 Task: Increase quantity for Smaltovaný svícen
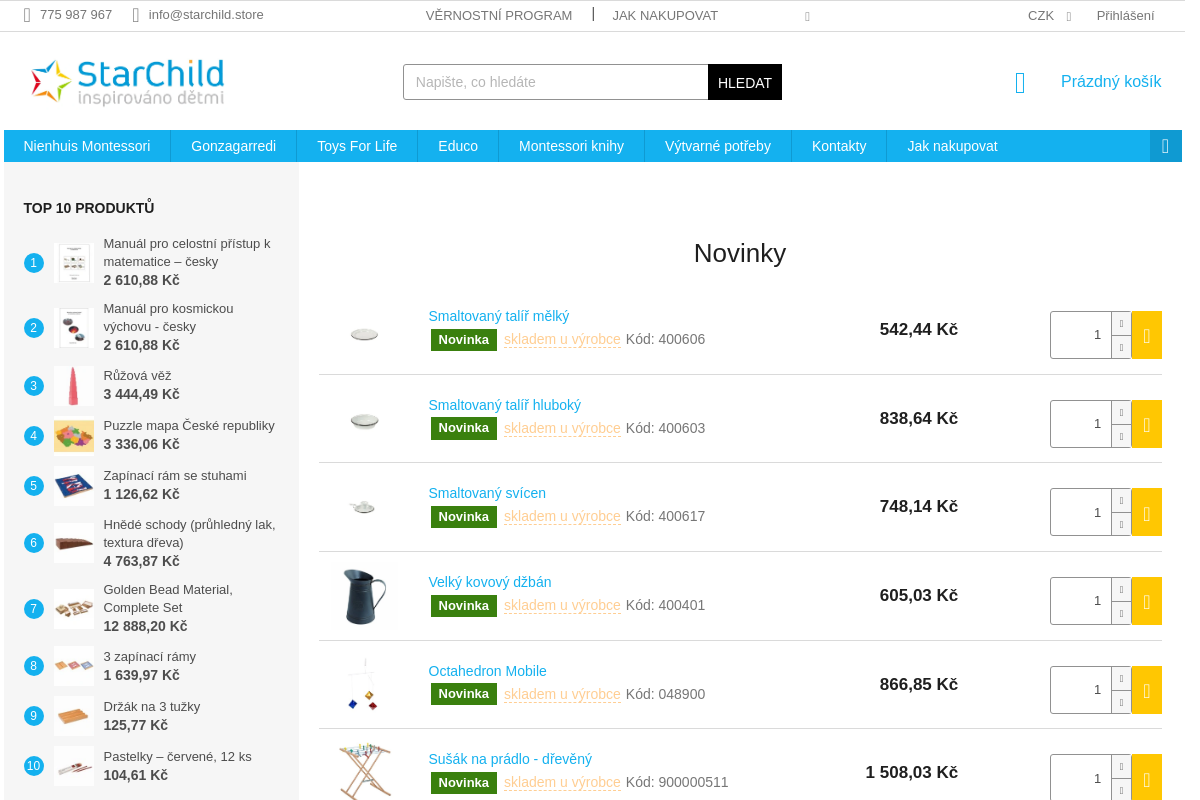[1121, 500]
